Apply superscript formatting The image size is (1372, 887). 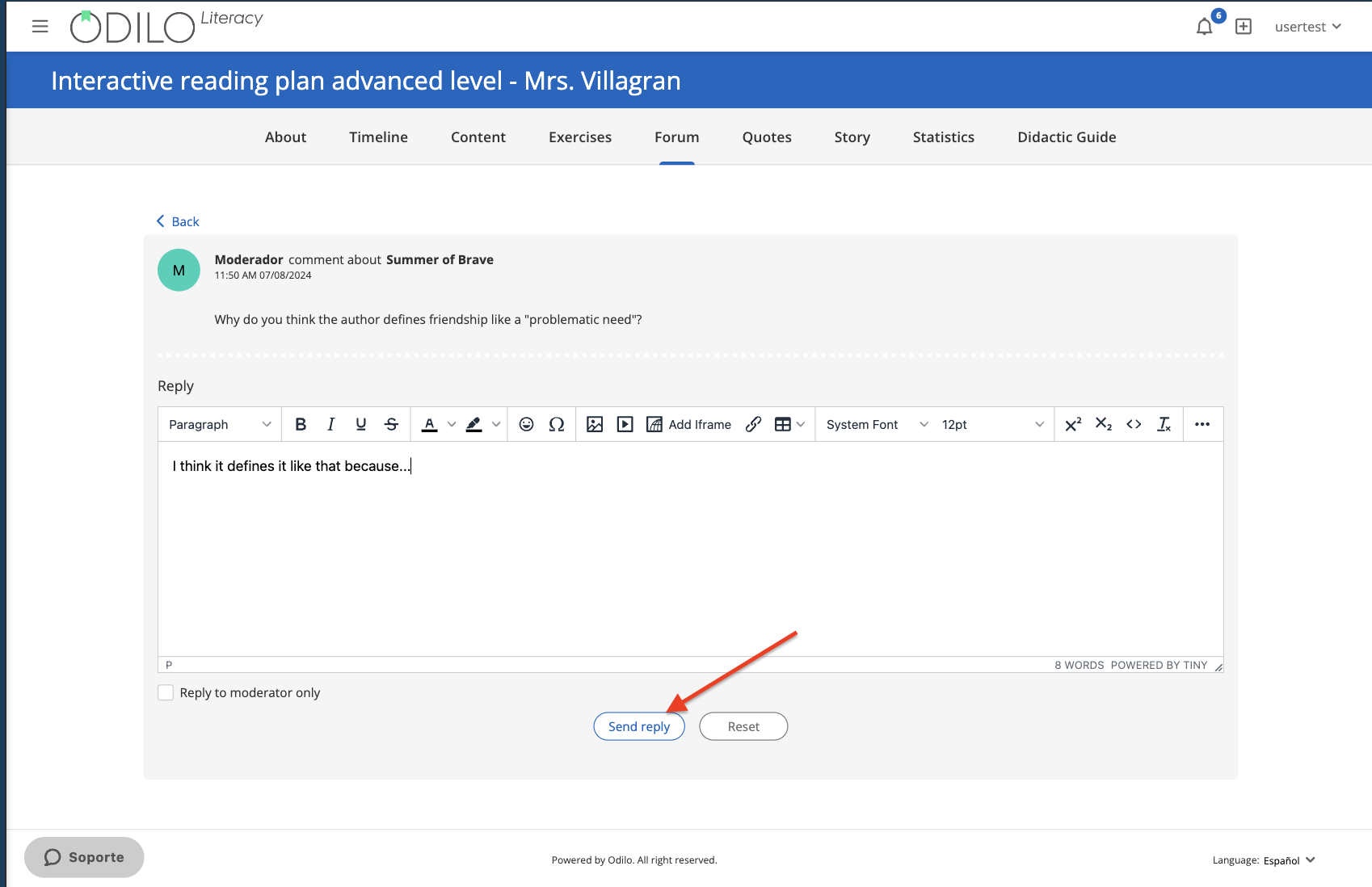coord(1073,424)
